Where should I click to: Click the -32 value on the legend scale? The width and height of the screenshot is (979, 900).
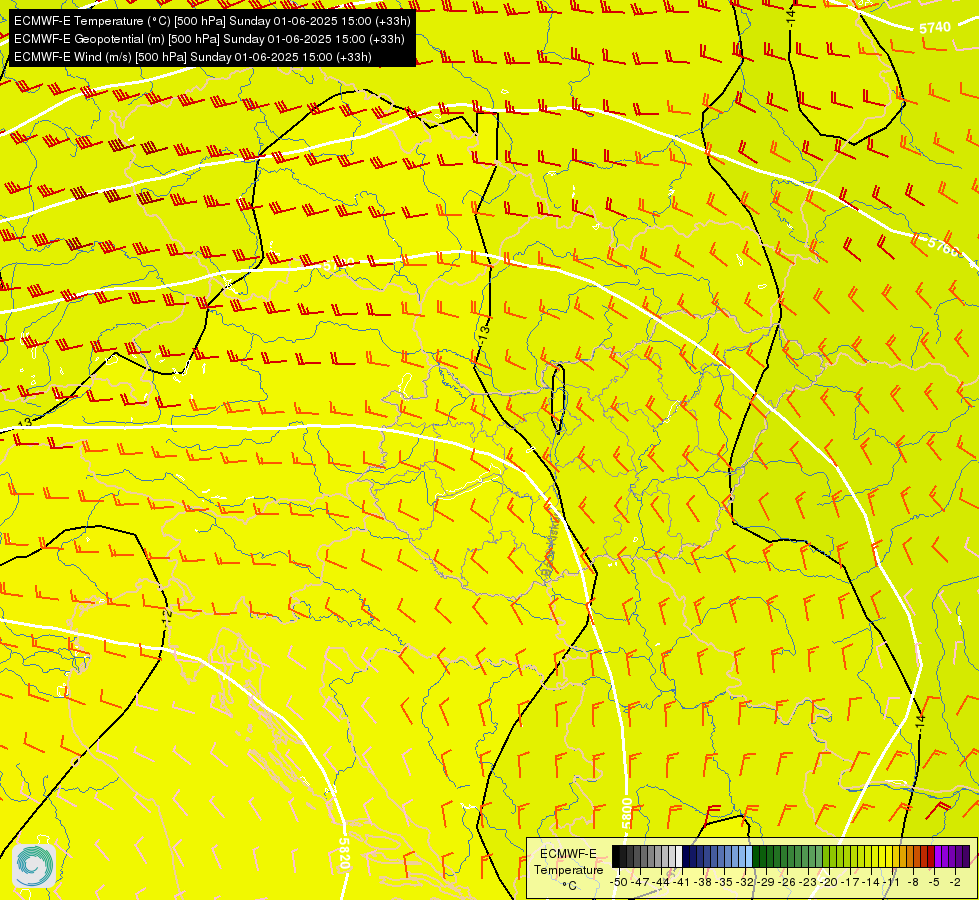pos(745,883)
